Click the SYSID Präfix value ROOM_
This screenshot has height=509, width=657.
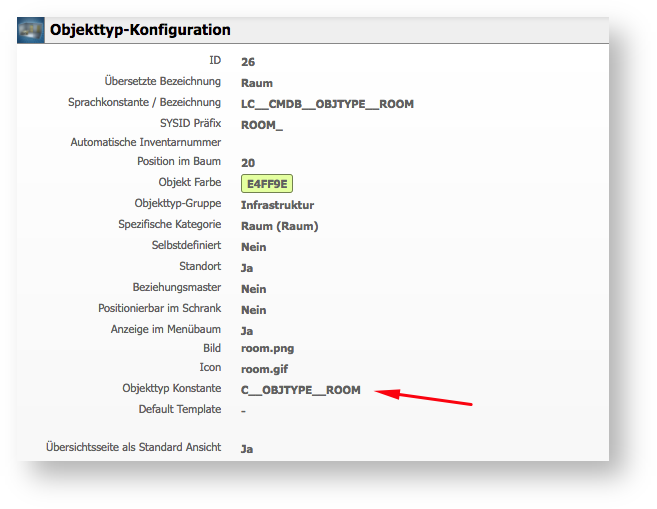pos(262,125)
